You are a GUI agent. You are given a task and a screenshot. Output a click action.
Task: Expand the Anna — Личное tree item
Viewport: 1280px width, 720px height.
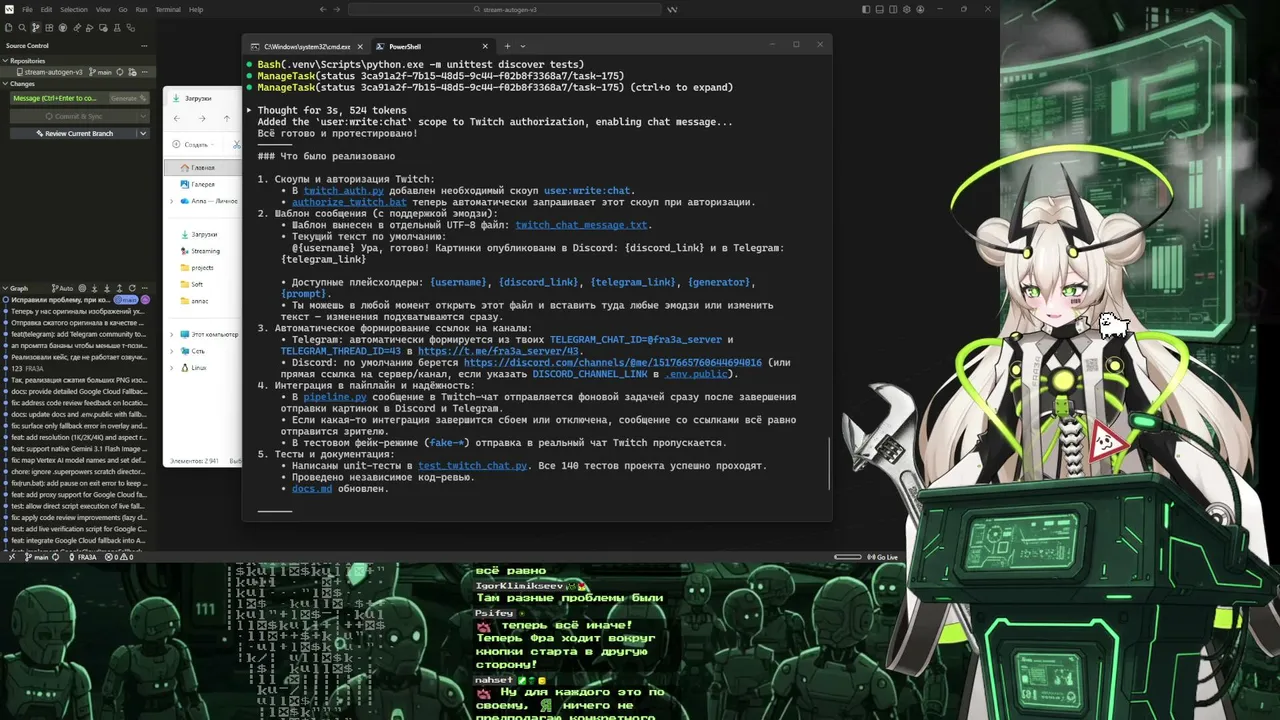(x=172, y=201)
